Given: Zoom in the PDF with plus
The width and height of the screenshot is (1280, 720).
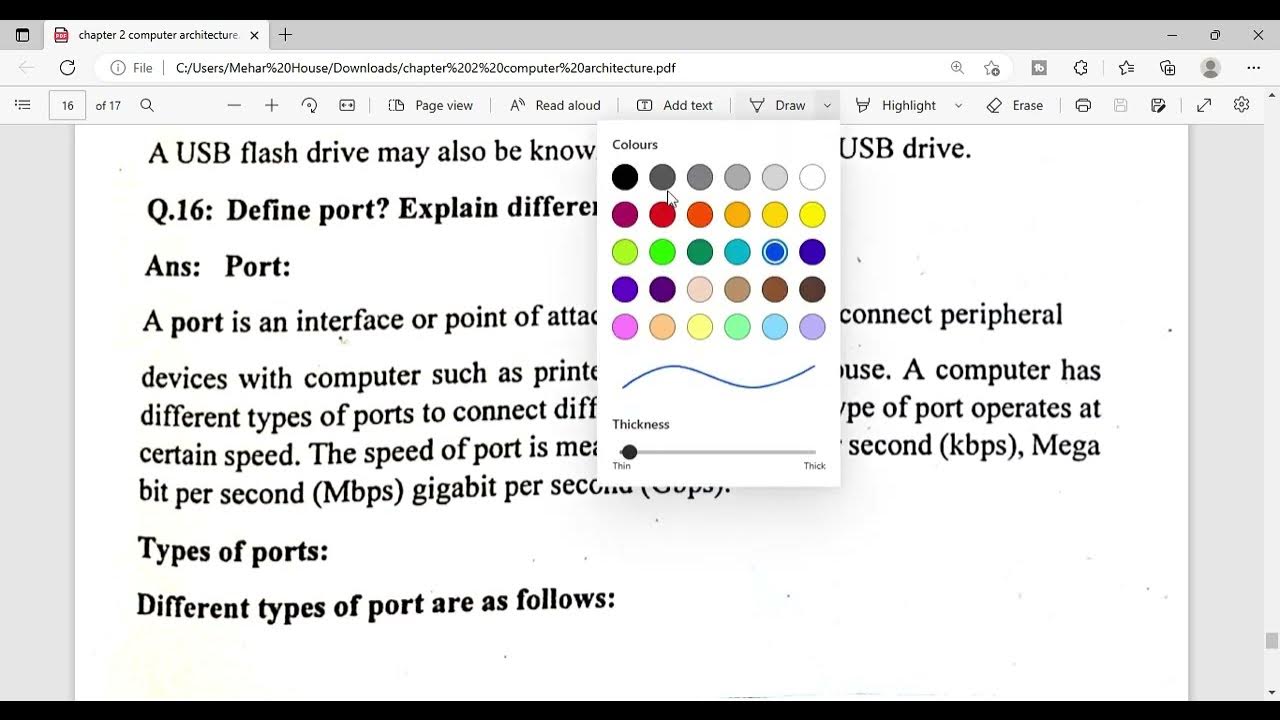Looking at the screenshot, I should point(271,105).
